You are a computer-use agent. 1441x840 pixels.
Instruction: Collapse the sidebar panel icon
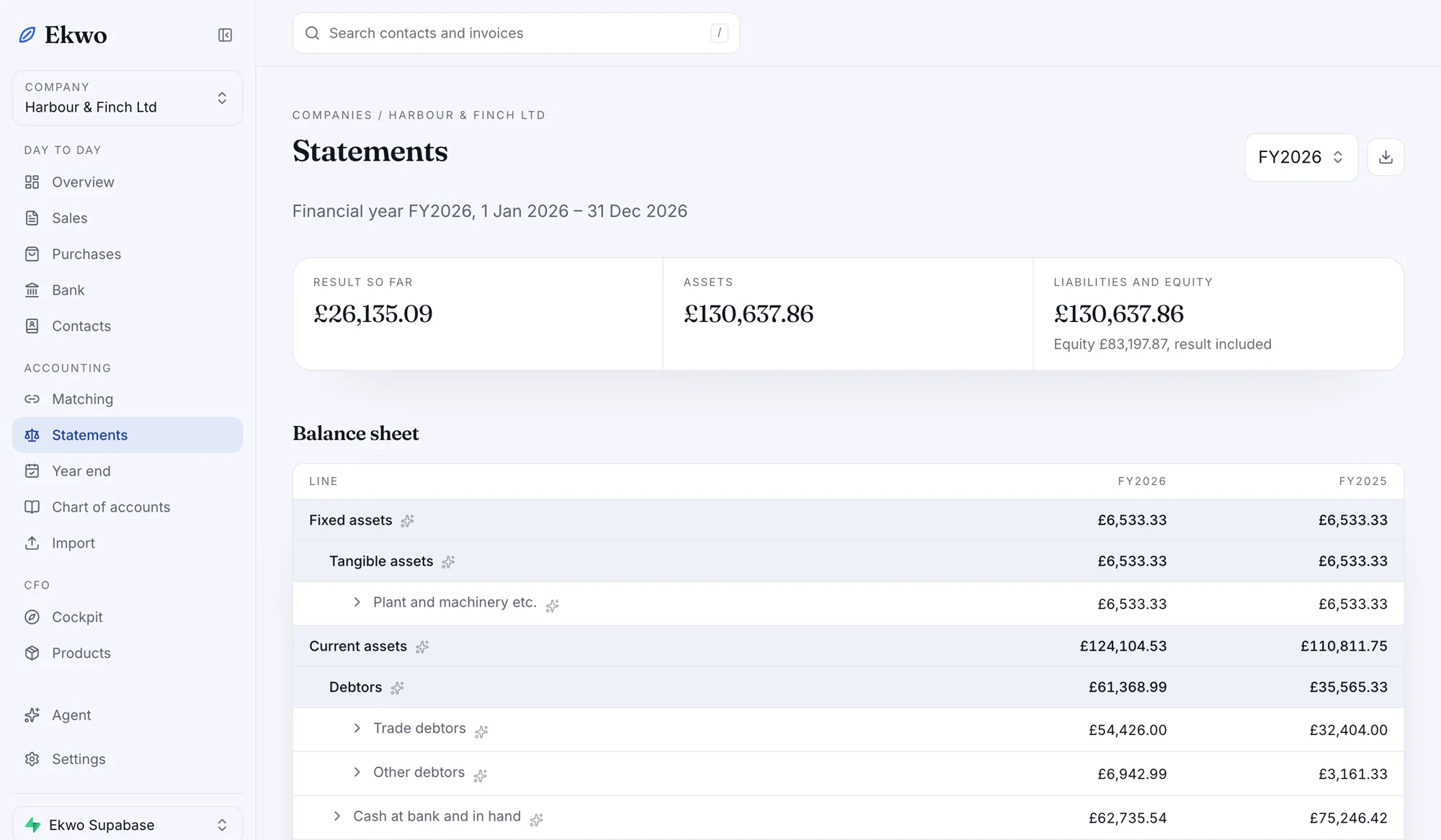tap(225, 35)
